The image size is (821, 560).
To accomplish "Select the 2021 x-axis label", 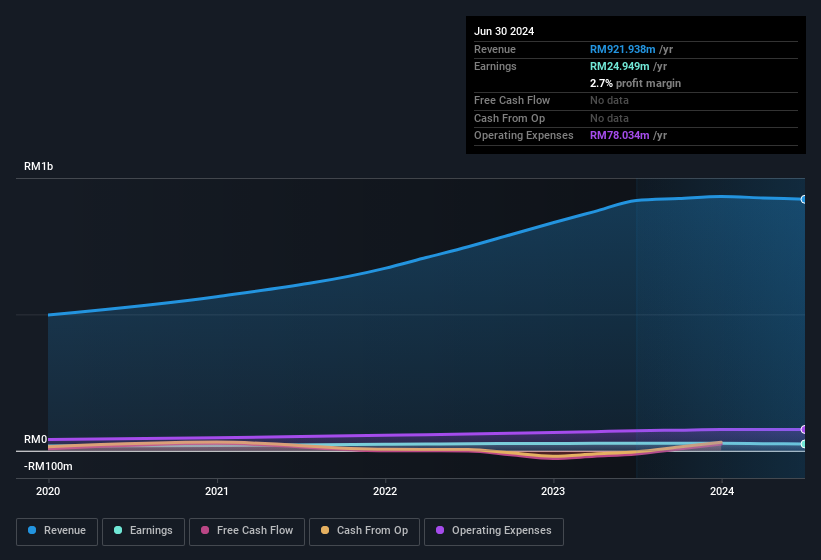I will 217,491.
